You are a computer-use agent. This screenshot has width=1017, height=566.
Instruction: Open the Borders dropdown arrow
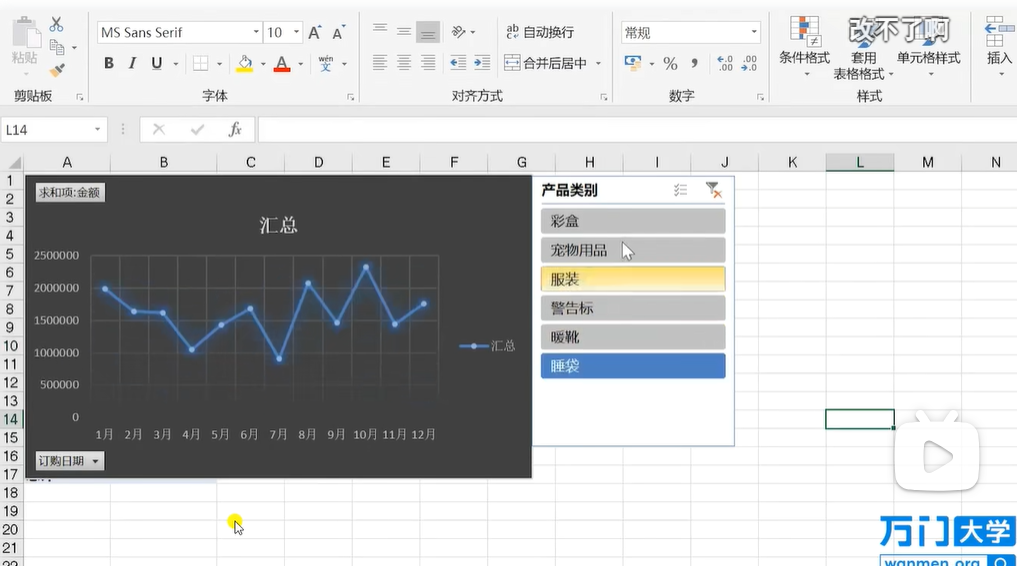219,64
